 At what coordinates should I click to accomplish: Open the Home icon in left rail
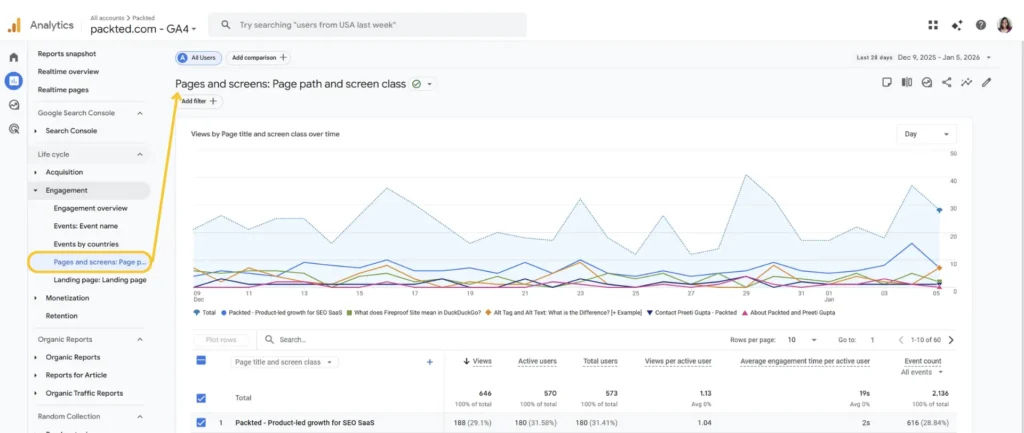(14, 57)
